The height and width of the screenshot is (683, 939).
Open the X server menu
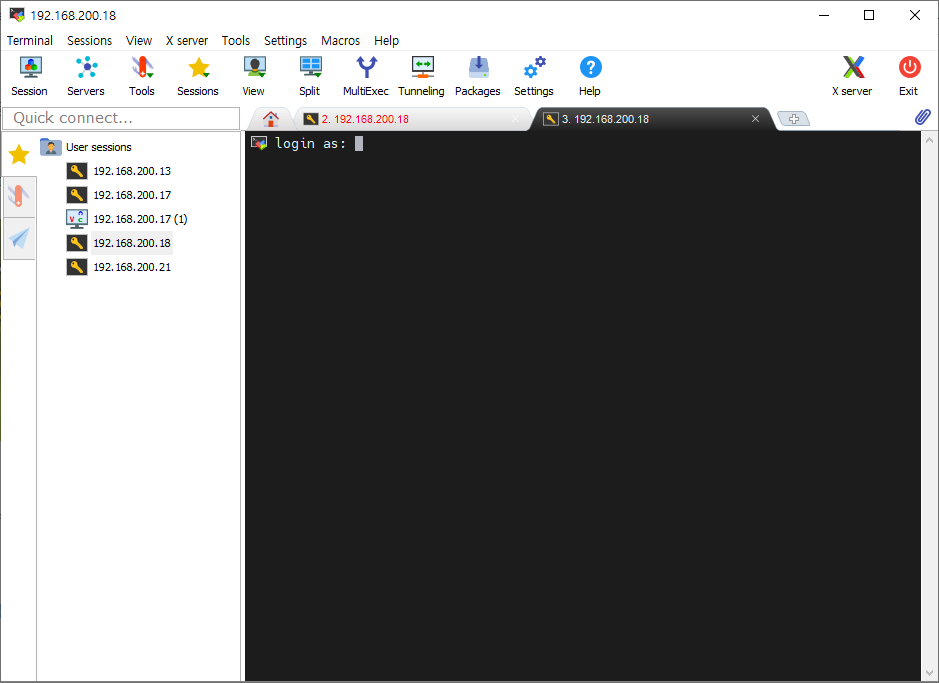[187, 41]
